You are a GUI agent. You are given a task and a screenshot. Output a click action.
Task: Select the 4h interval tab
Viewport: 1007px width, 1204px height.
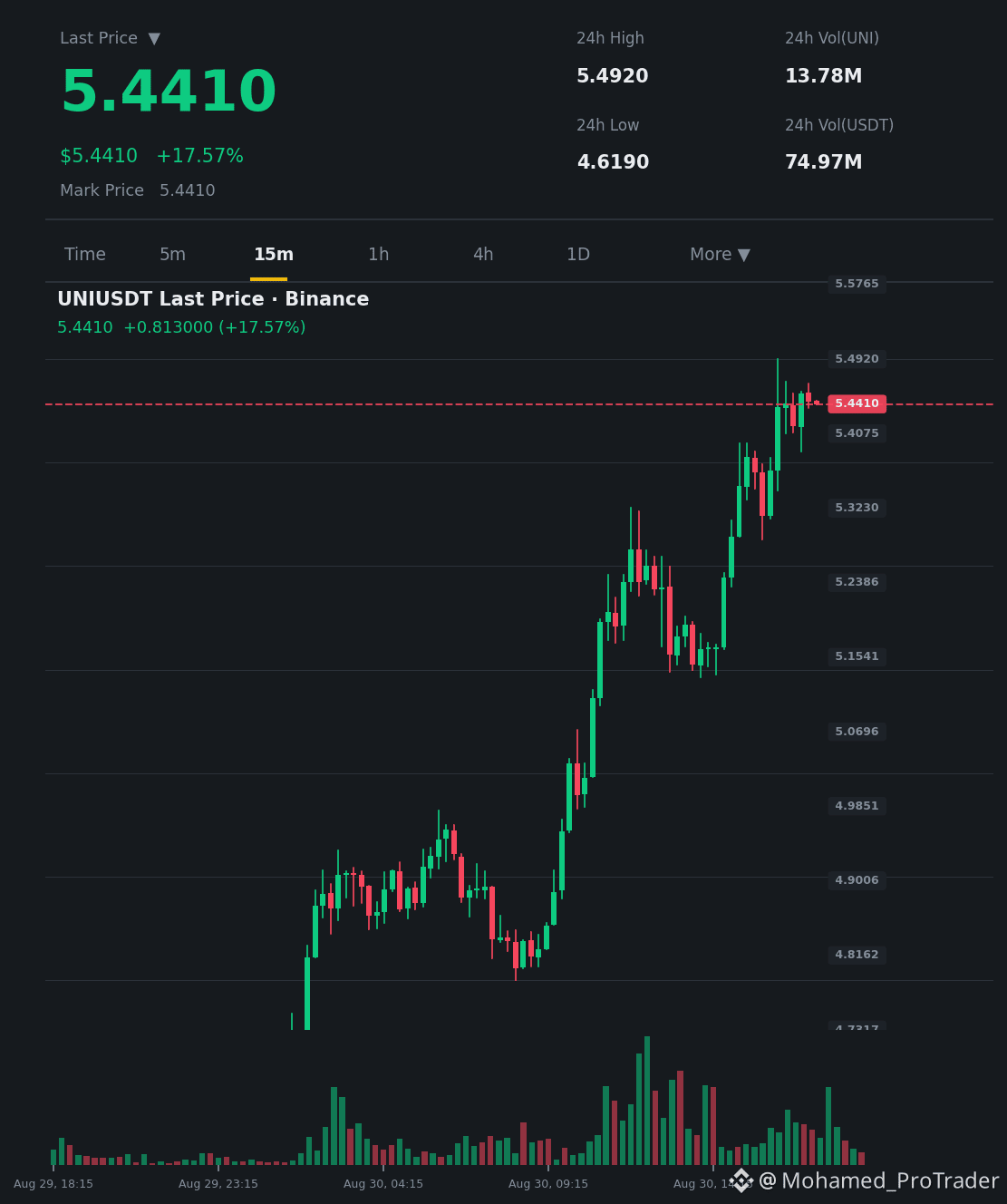pos(483,255)
